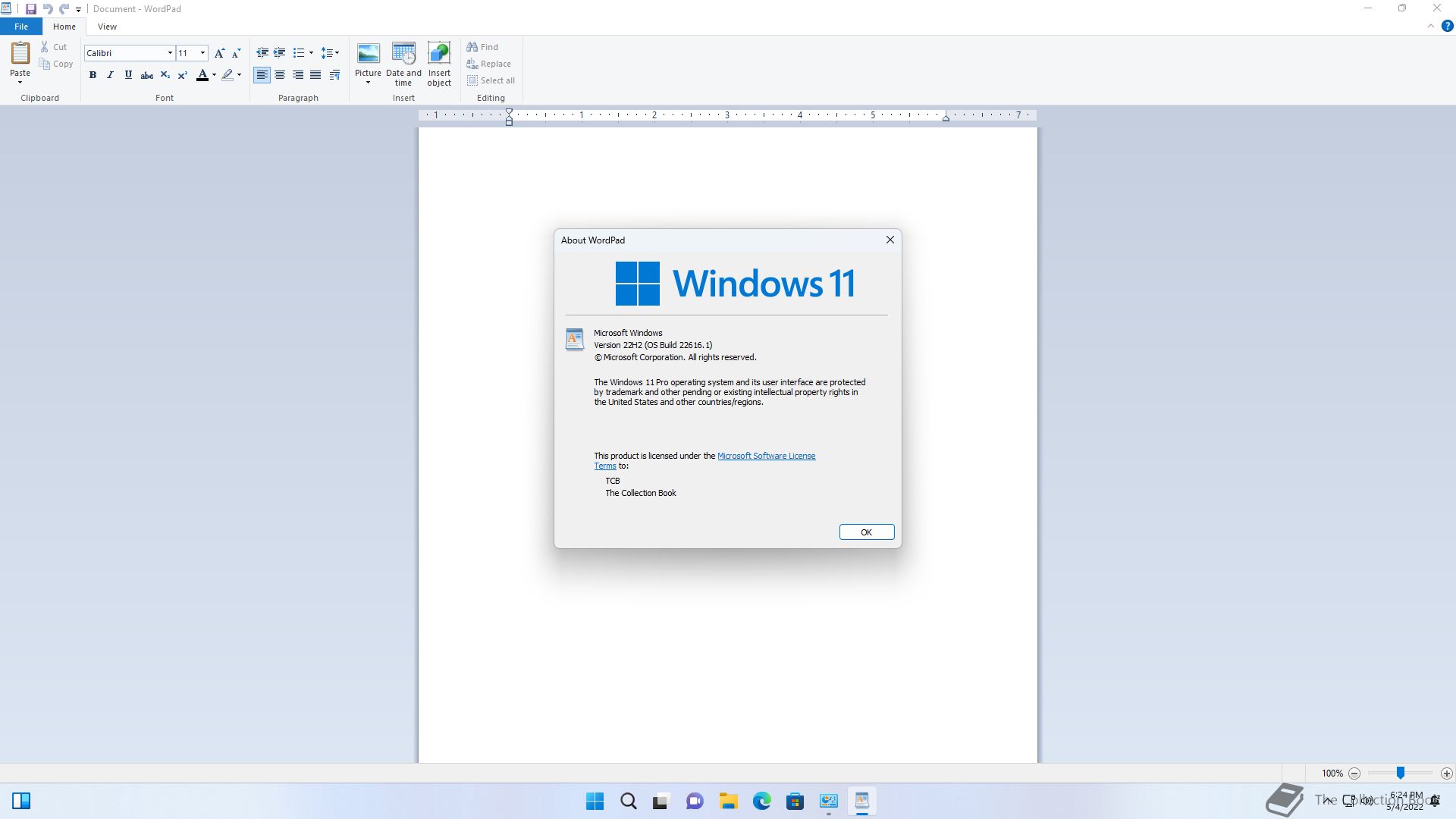1456x819 pixels.
Task: Toggle Superscript formatting
Action: (182, 75)
